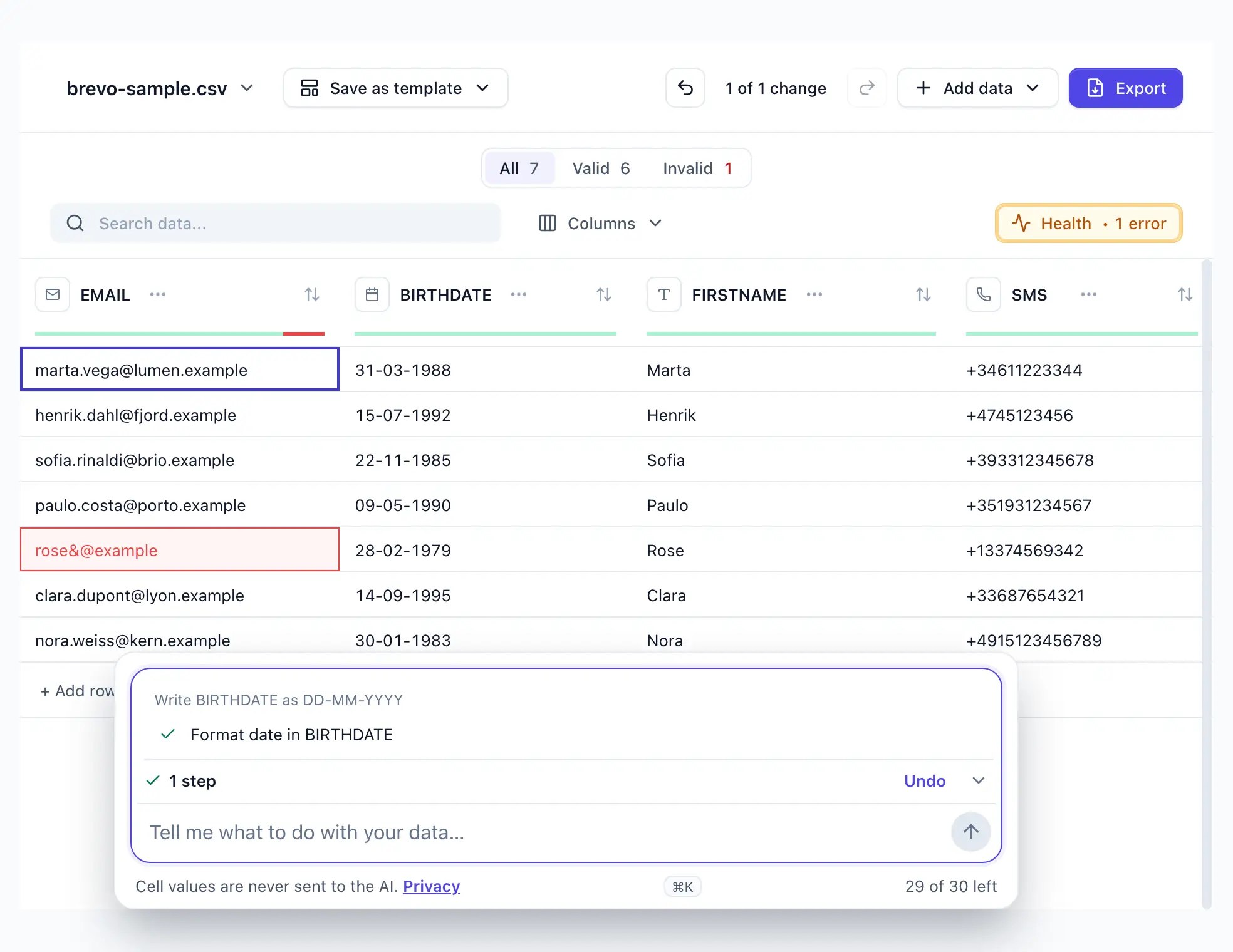Click the undo arrow icon in toolbar
Image resolution: width=1233 pixels, height=952 pixels.
[685, 88]
